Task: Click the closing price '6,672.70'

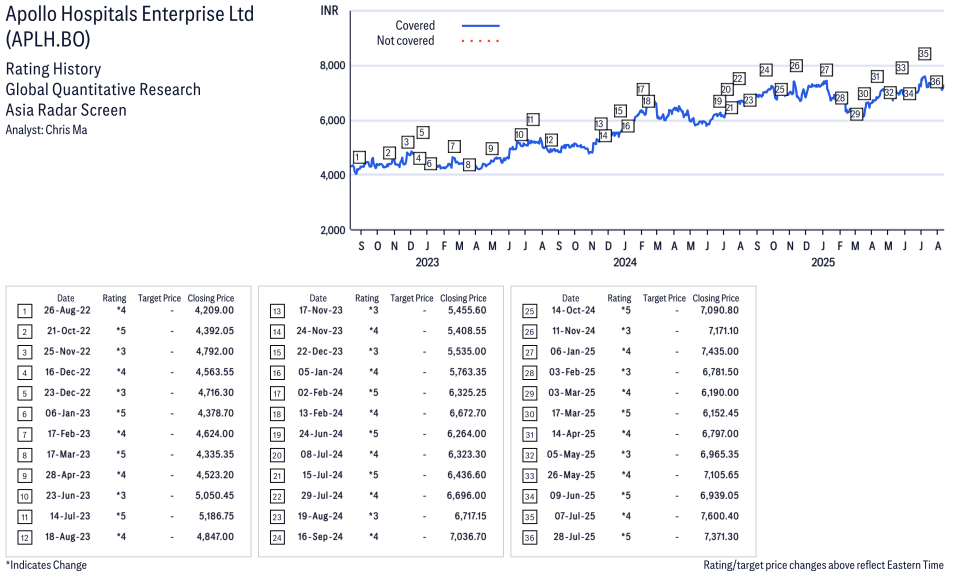Action: coord(468,413)
